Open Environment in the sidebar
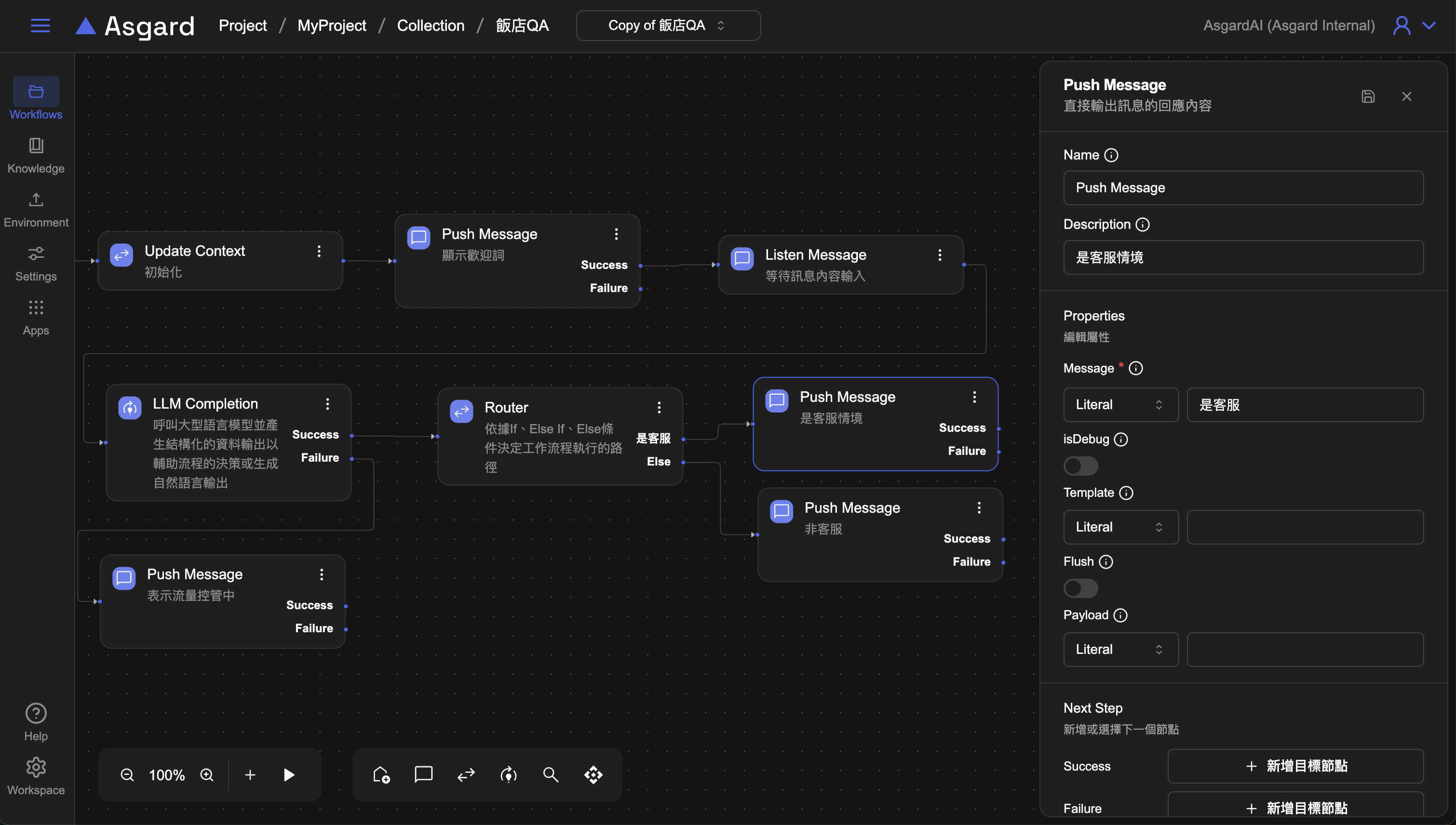 pos(36,209)
